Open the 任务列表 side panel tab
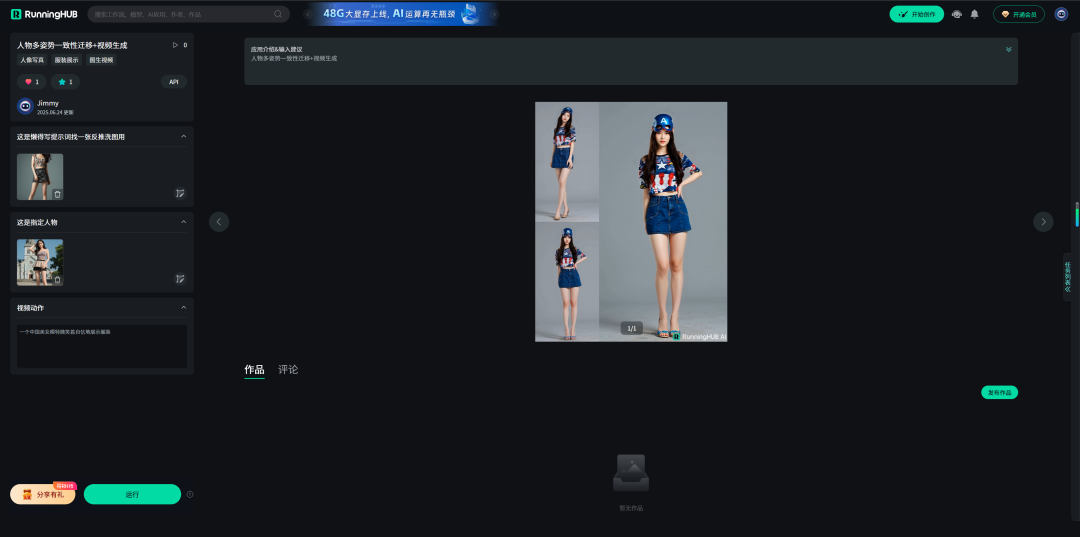This screenshot has width=1080, height=537. pyautogui.click(x=1068, y=277)
